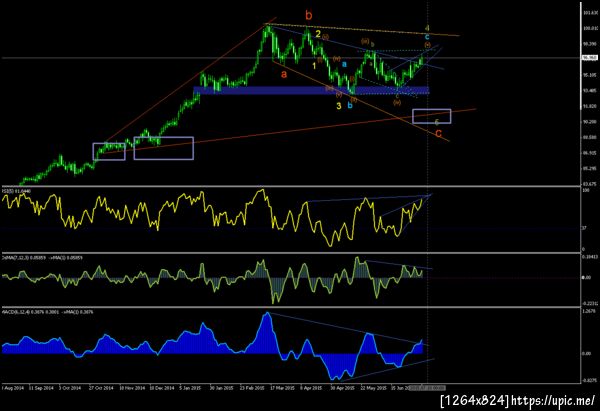Click the '30 Apr 2015' date label
The height and width of the screenshot is (411, 600).
(x=342, y=388)
